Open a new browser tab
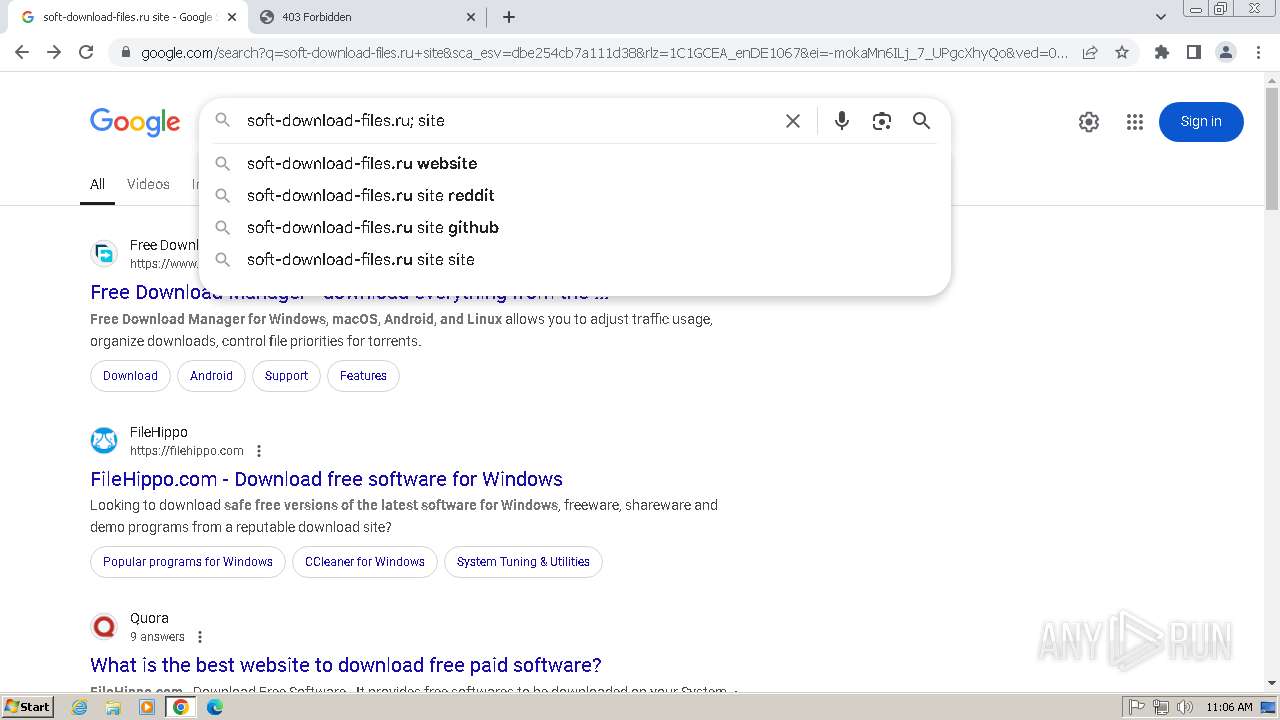 point(508,17)
